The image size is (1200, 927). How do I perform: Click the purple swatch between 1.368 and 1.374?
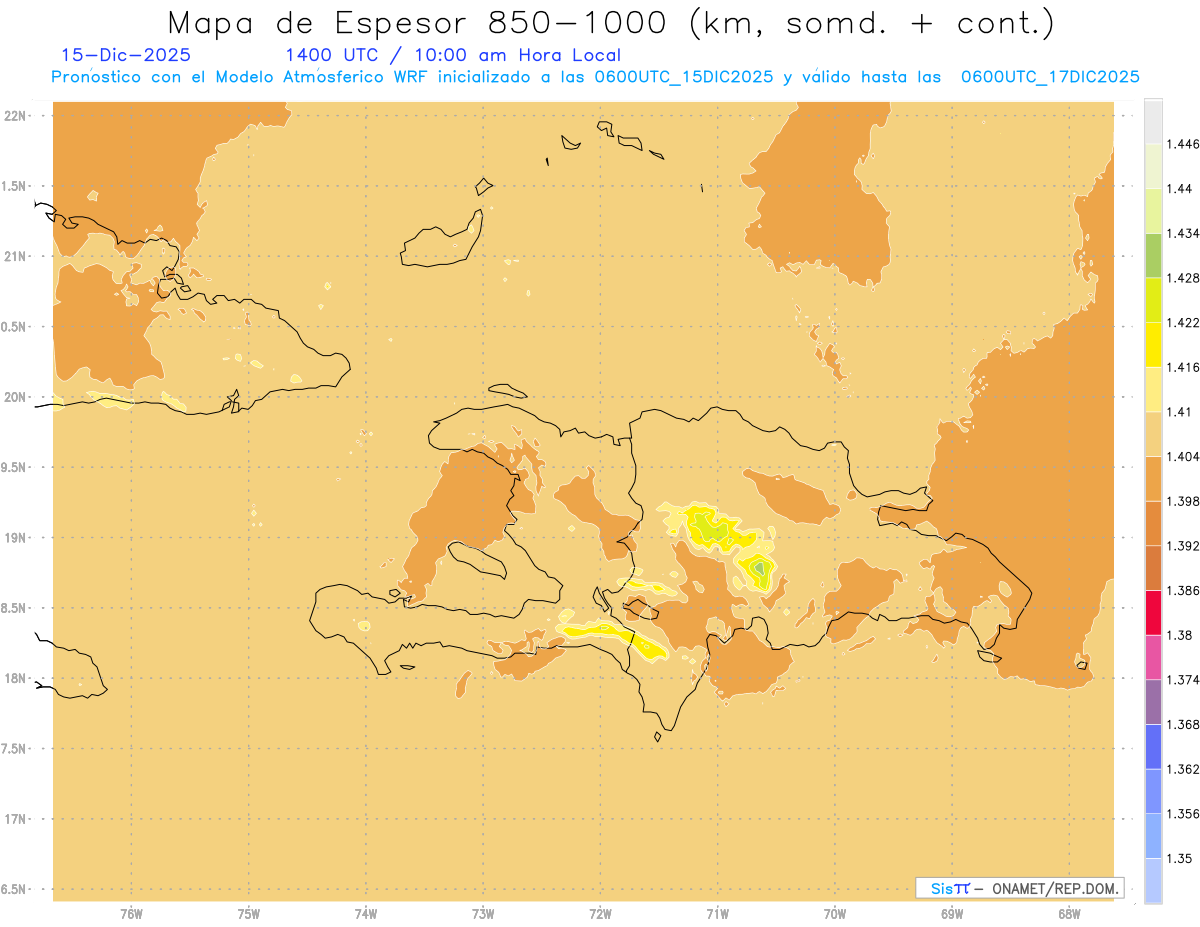click(x=1153, y=702)
